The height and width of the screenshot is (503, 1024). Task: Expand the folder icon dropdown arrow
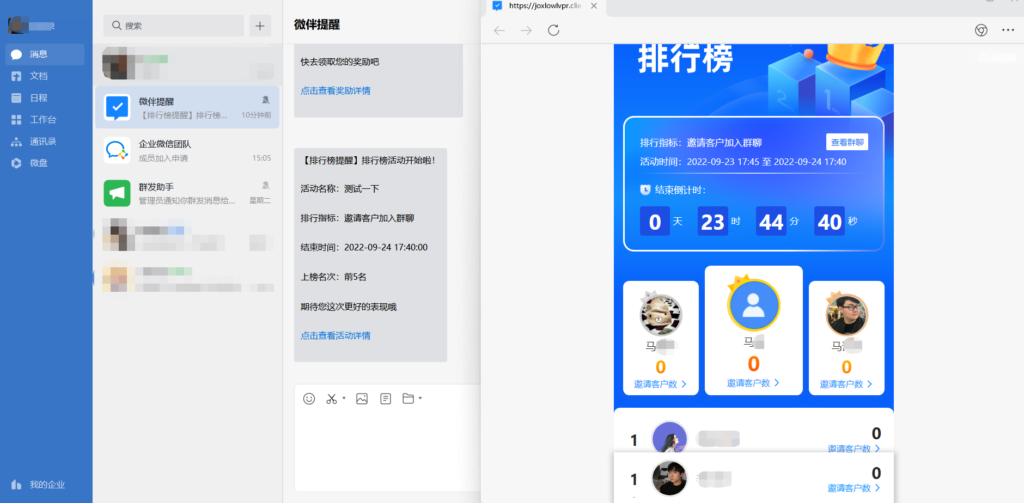tap(420, 399)
